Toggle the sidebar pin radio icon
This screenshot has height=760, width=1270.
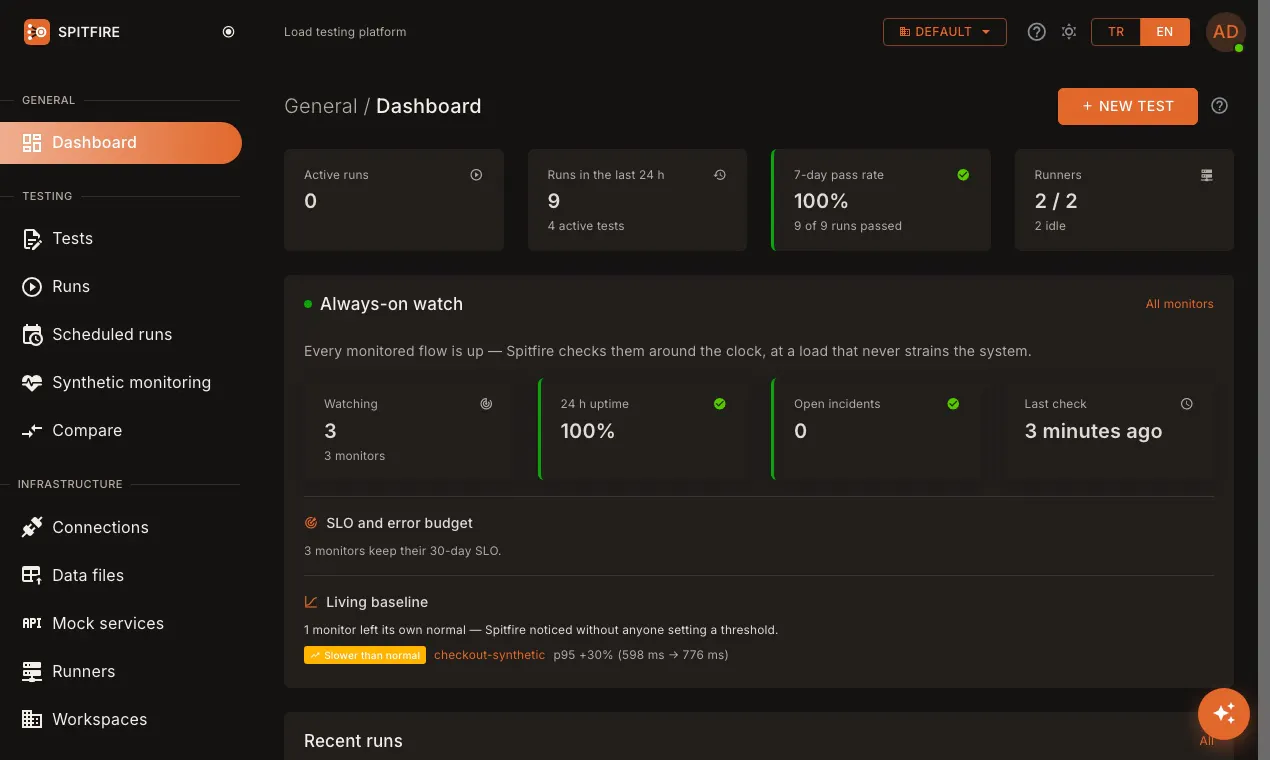[x=228, y=32]
